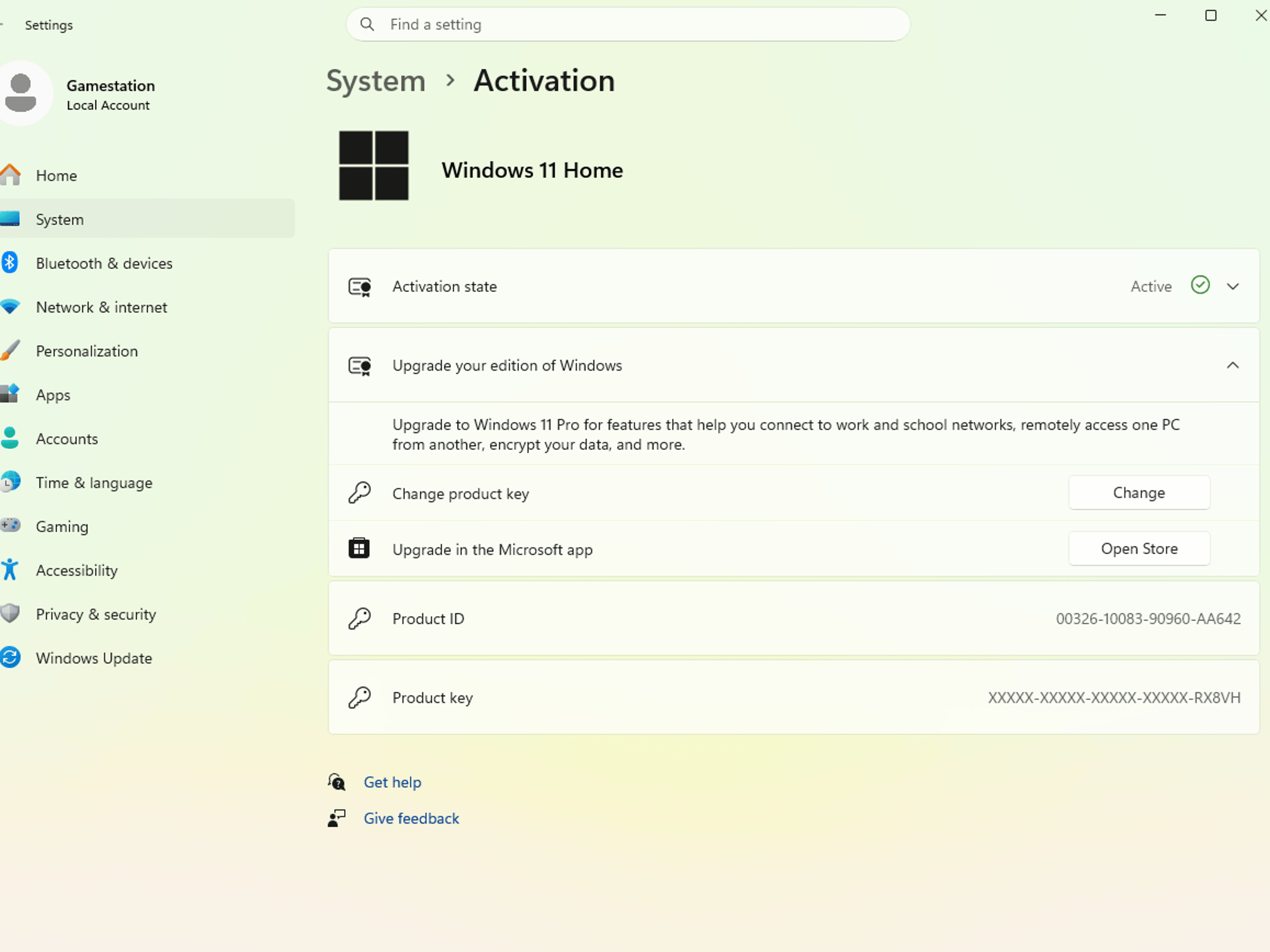This screenshot has height=952, width=1270.
Task: Click the Accounts person icon
Action: click(10, 438)
